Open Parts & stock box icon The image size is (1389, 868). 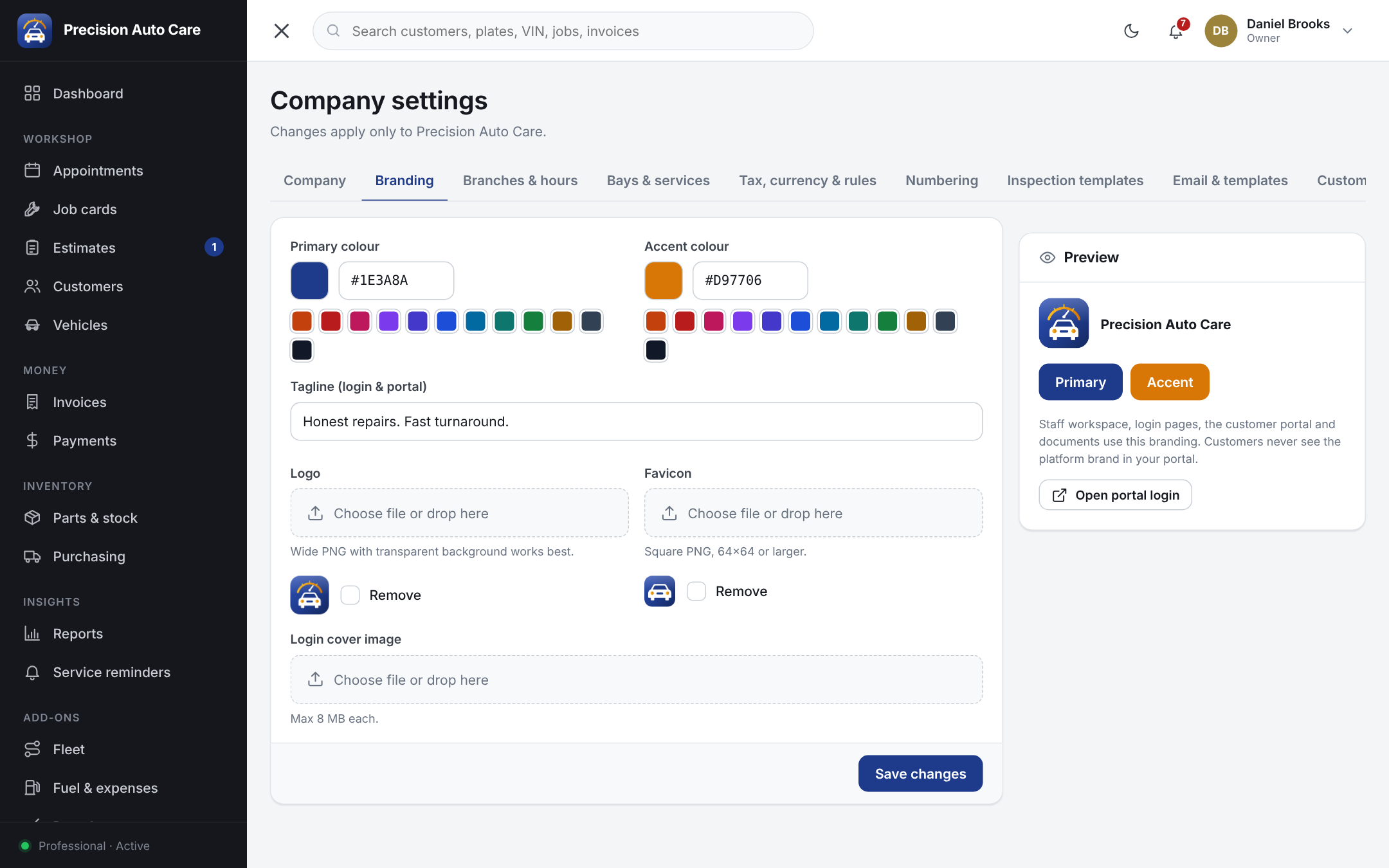[32, 518]
